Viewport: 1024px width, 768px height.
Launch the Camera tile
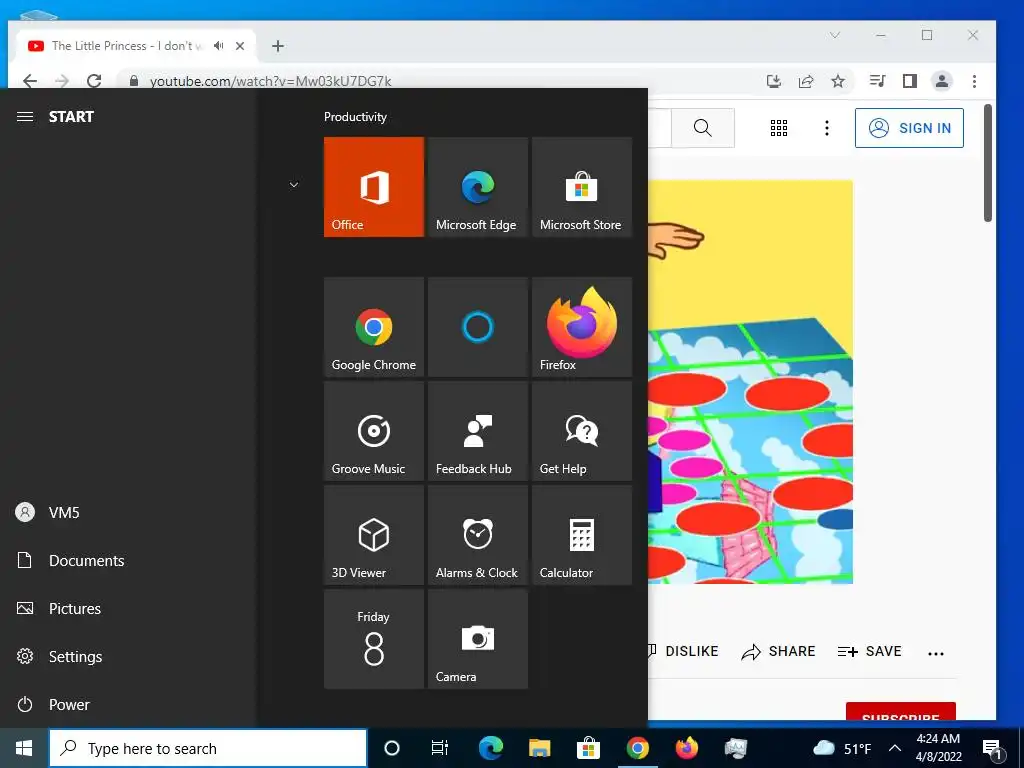477,639
